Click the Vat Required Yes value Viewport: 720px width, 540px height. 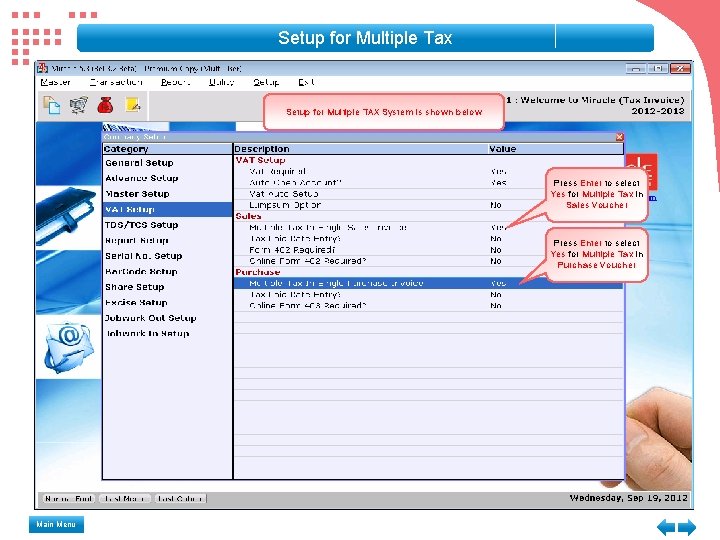coord(498,172)
